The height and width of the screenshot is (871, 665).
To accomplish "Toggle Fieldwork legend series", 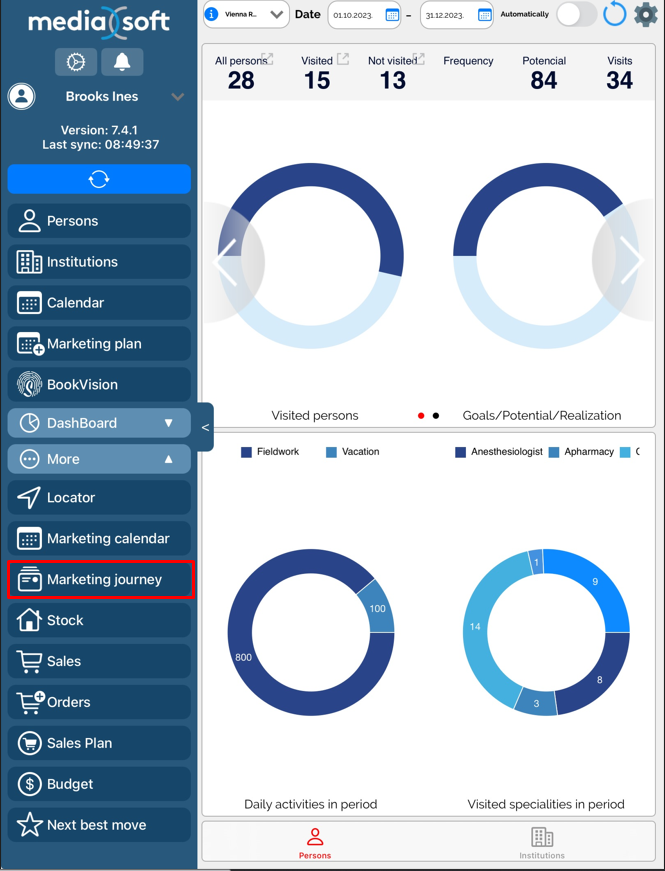I will tap(270, 452).
